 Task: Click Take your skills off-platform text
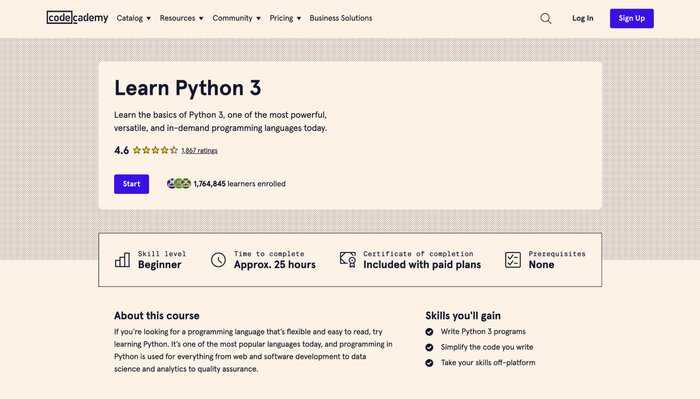pos(488,363)
